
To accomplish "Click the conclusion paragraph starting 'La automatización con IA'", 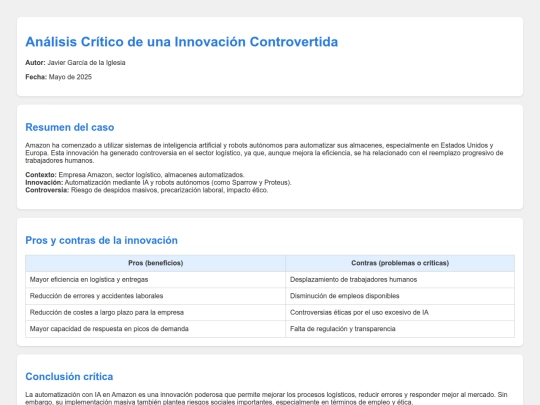I will [266, 398].
